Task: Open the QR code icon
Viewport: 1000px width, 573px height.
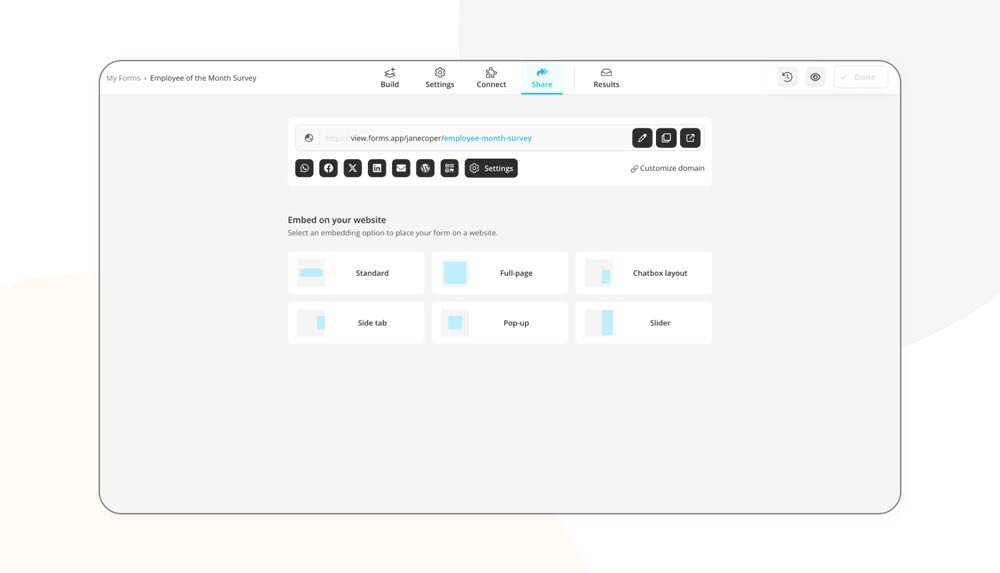Action: [449, 168]
